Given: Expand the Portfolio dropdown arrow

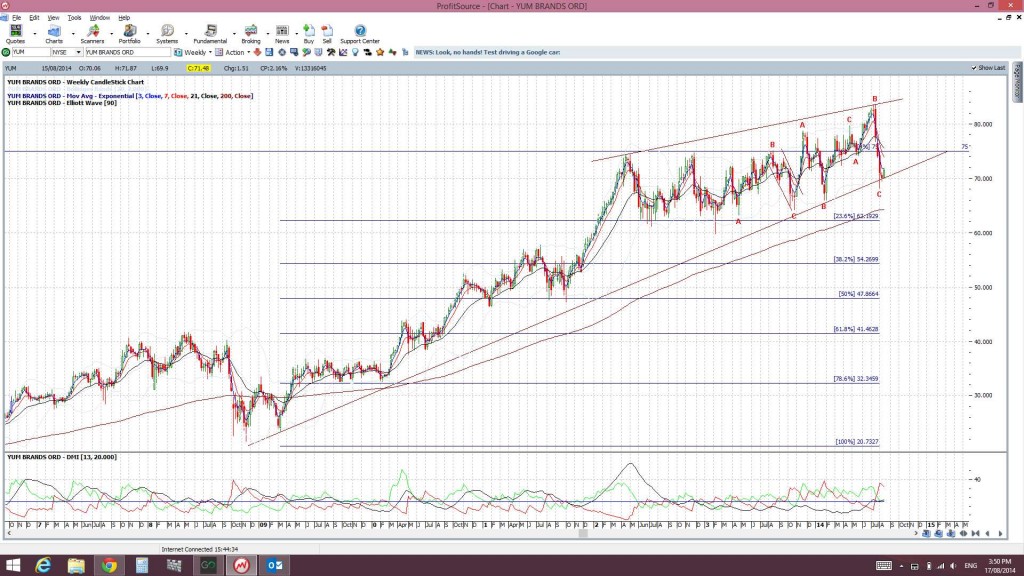Looking at the screenshot, I should coord(148,33).
